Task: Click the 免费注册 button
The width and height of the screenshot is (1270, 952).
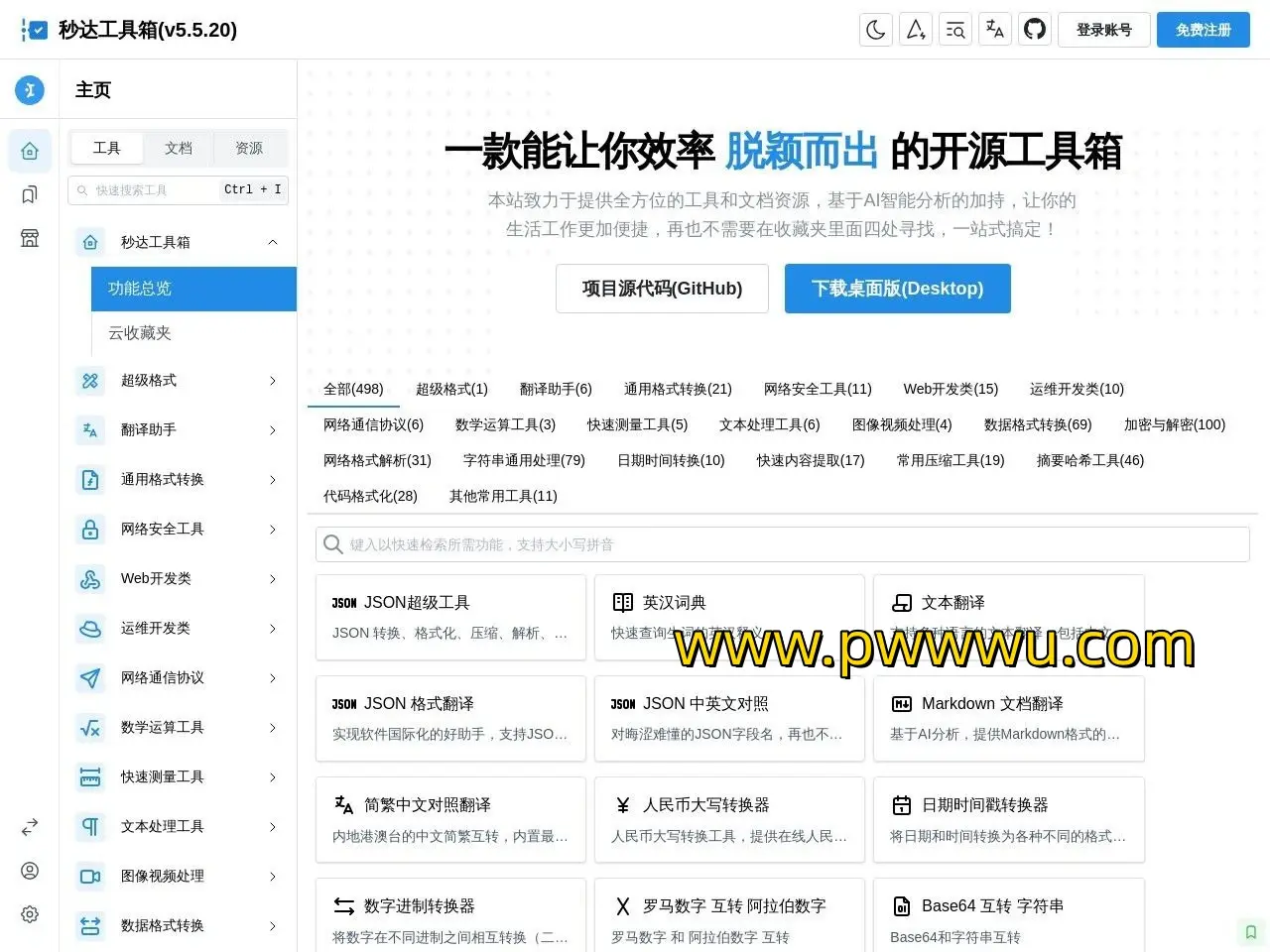Action: (1203, 30)
